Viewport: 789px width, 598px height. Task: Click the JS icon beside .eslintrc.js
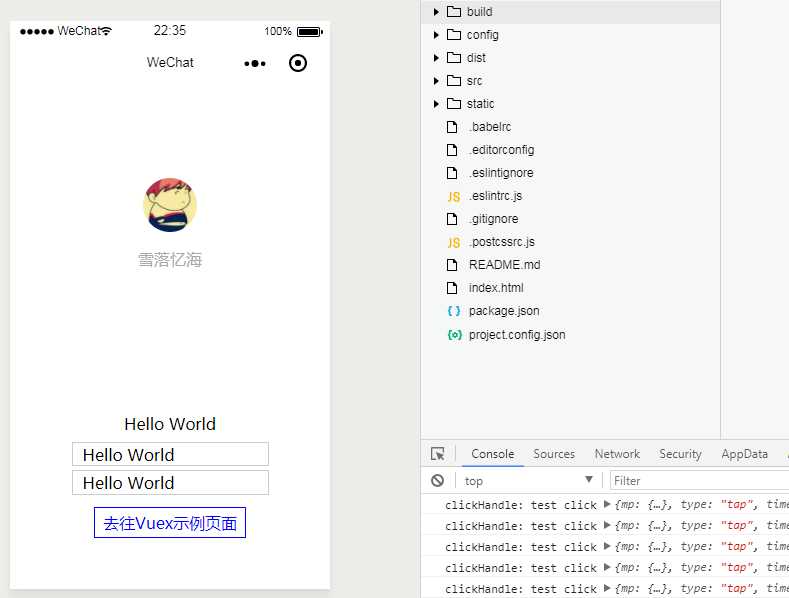(453, 196)
